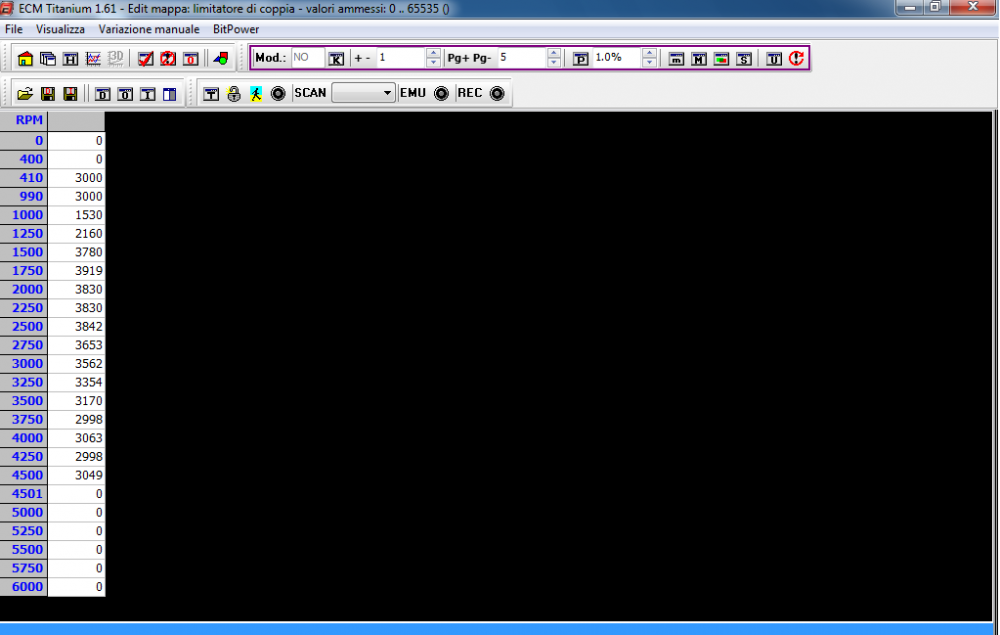Click the colored shapes icon
The height and width of the screenshot is (635, 1000).
click(x=221, y=59)
